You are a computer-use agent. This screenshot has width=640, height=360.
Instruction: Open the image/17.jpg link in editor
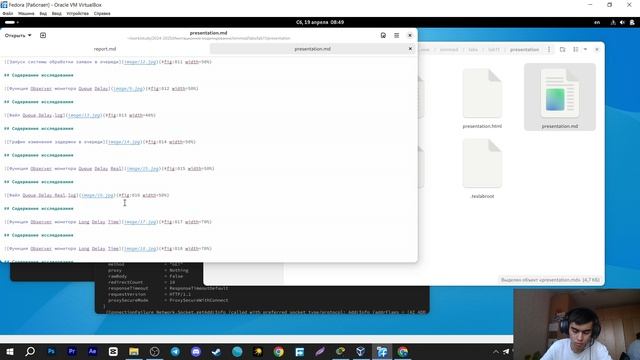click(x=140, y=222)
